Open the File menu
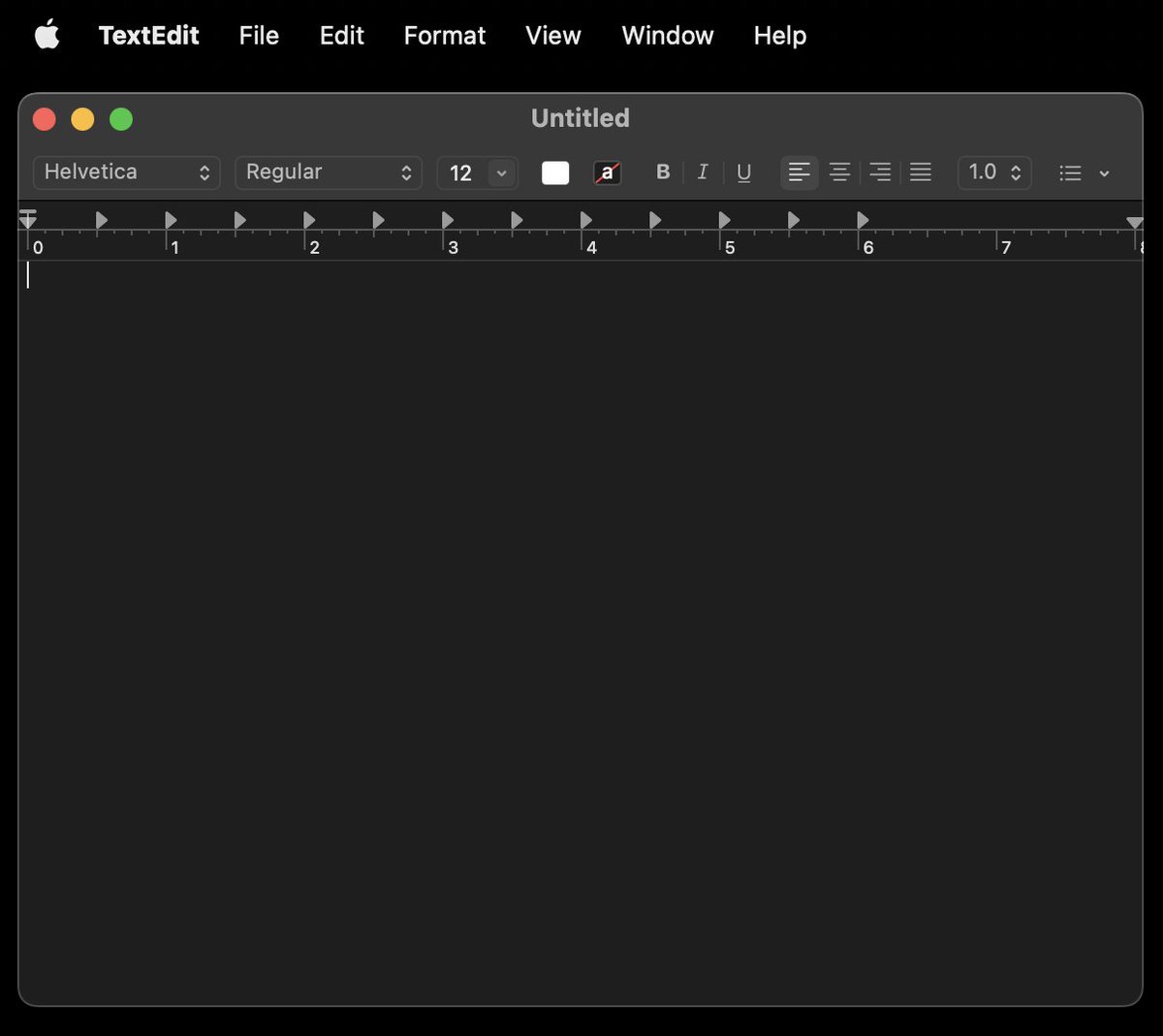 (259, 36)
